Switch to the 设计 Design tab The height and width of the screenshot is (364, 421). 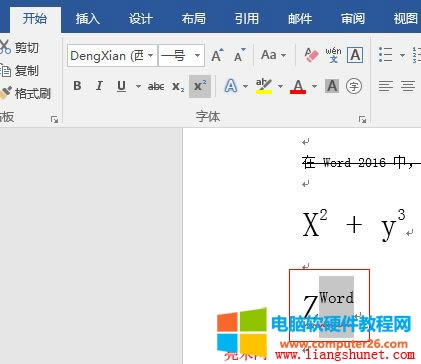[x=141, y=19]
